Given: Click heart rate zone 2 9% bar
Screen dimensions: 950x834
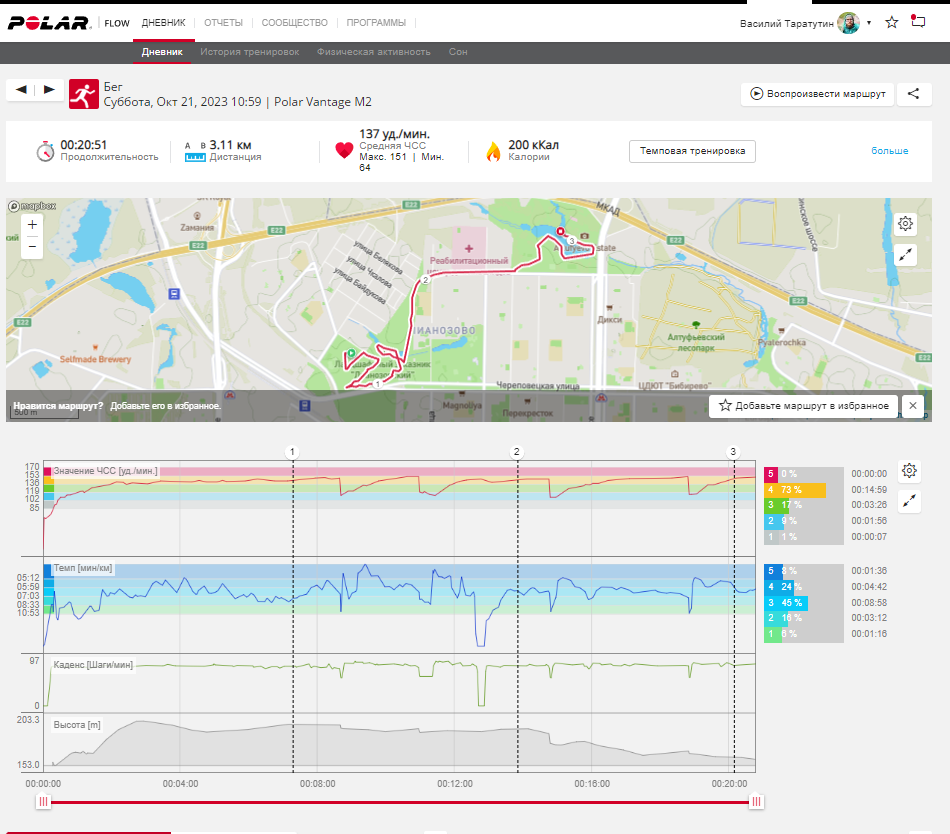Looking at the screenshot, I should click(x=774, y=521).
